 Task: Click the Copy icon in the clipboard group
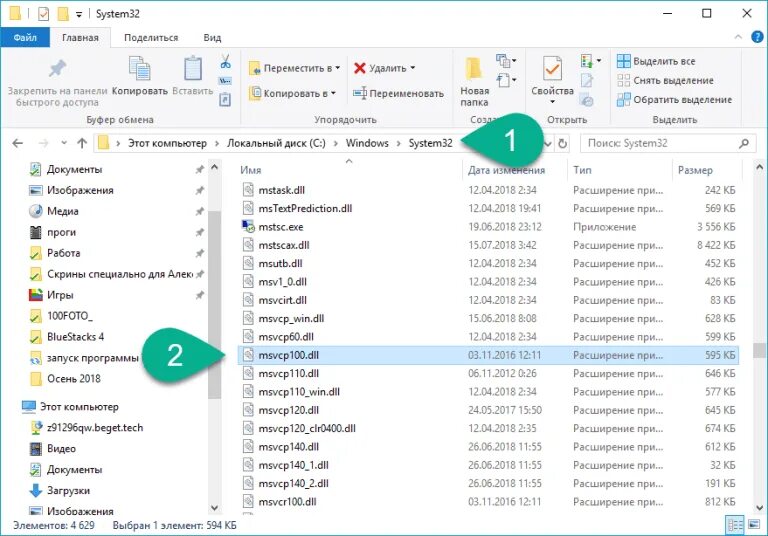coord(140,68)
